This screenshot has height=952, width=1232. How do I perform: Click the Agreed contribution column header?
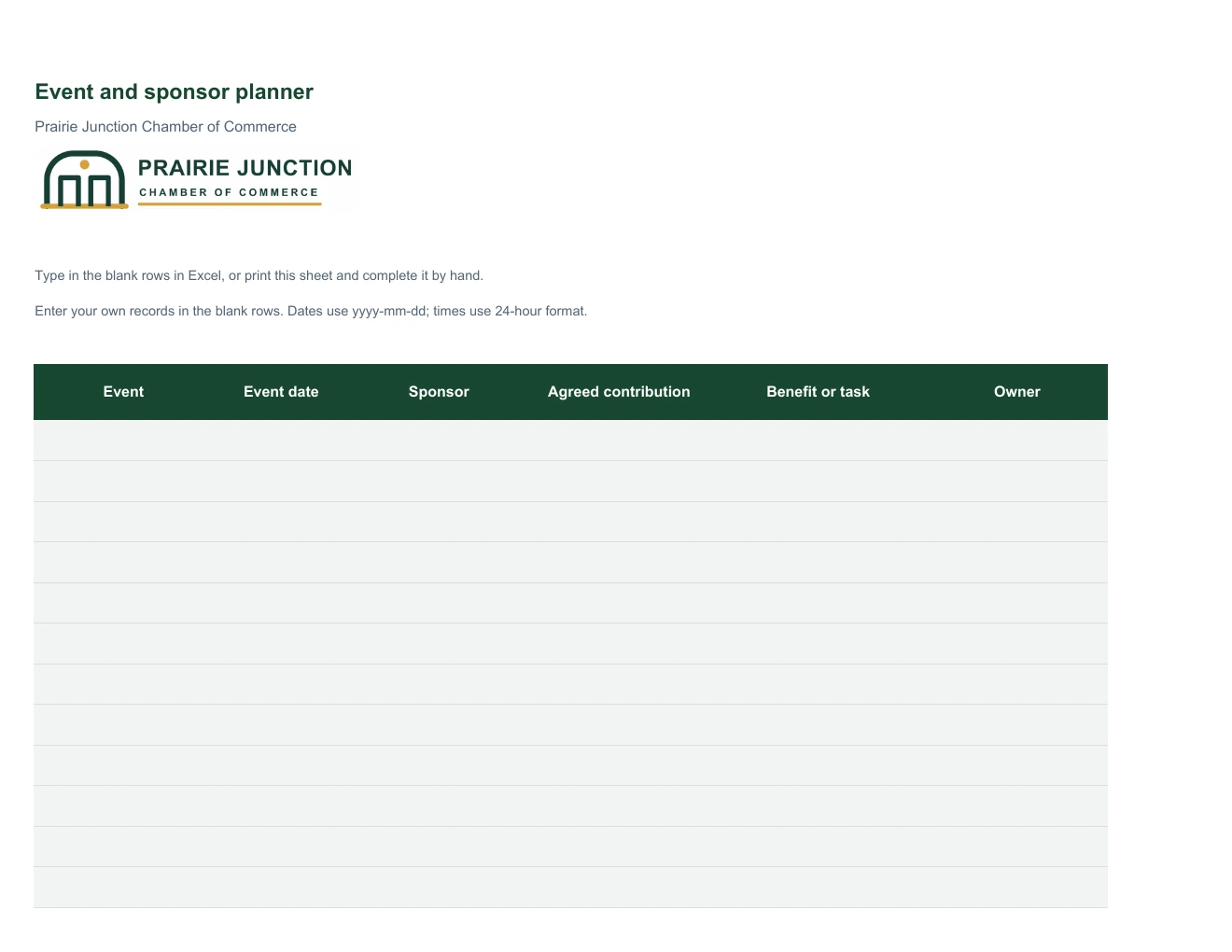[x=619, y=392]
